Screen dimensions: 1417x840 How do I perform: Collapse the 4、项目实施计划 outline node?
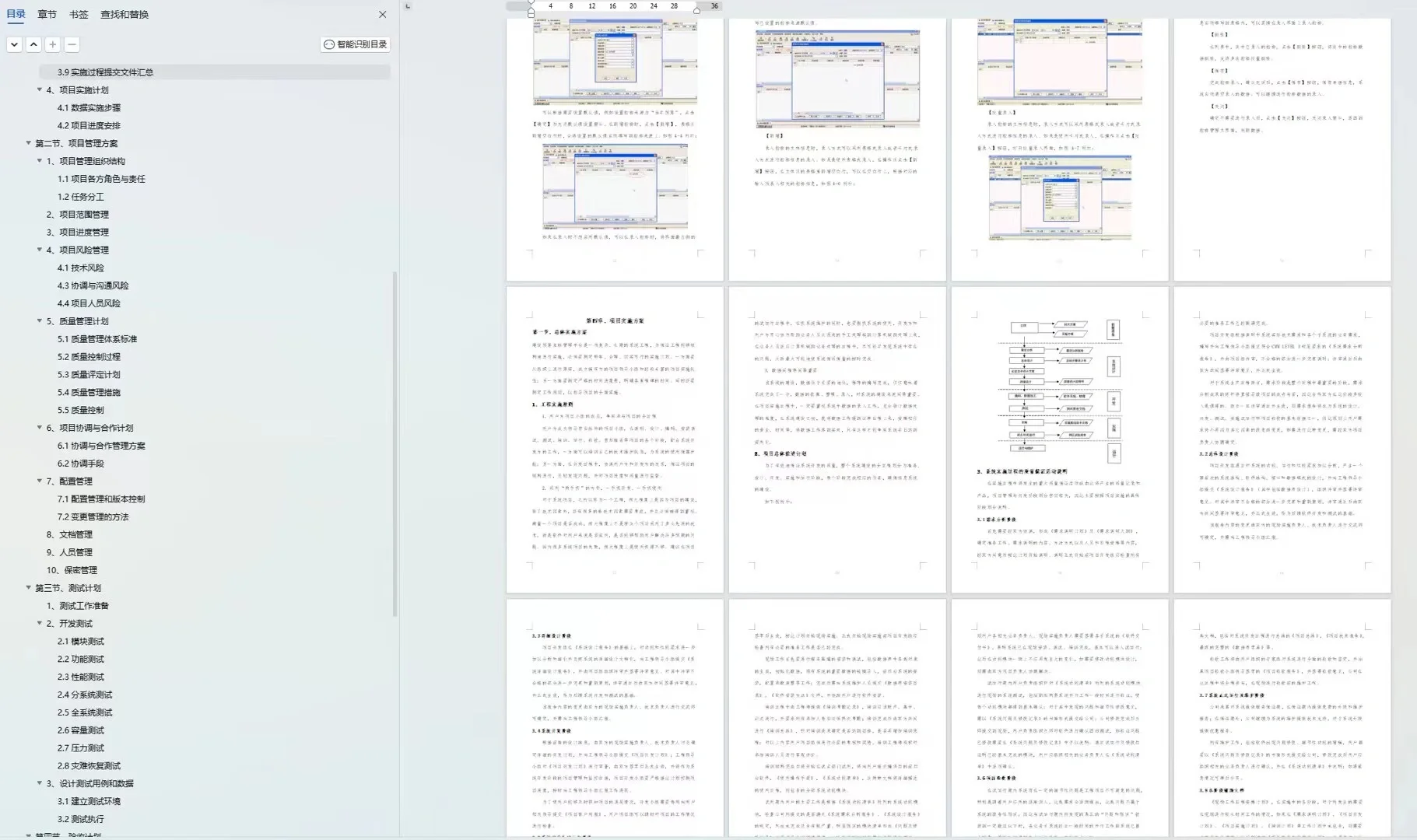pos(40,89)
